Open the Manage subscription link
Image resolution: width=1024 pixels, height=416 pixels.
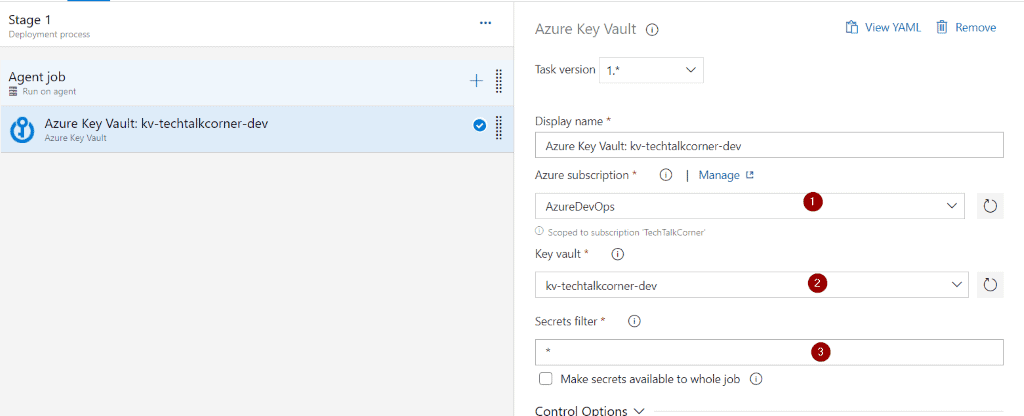pos(719,175)
